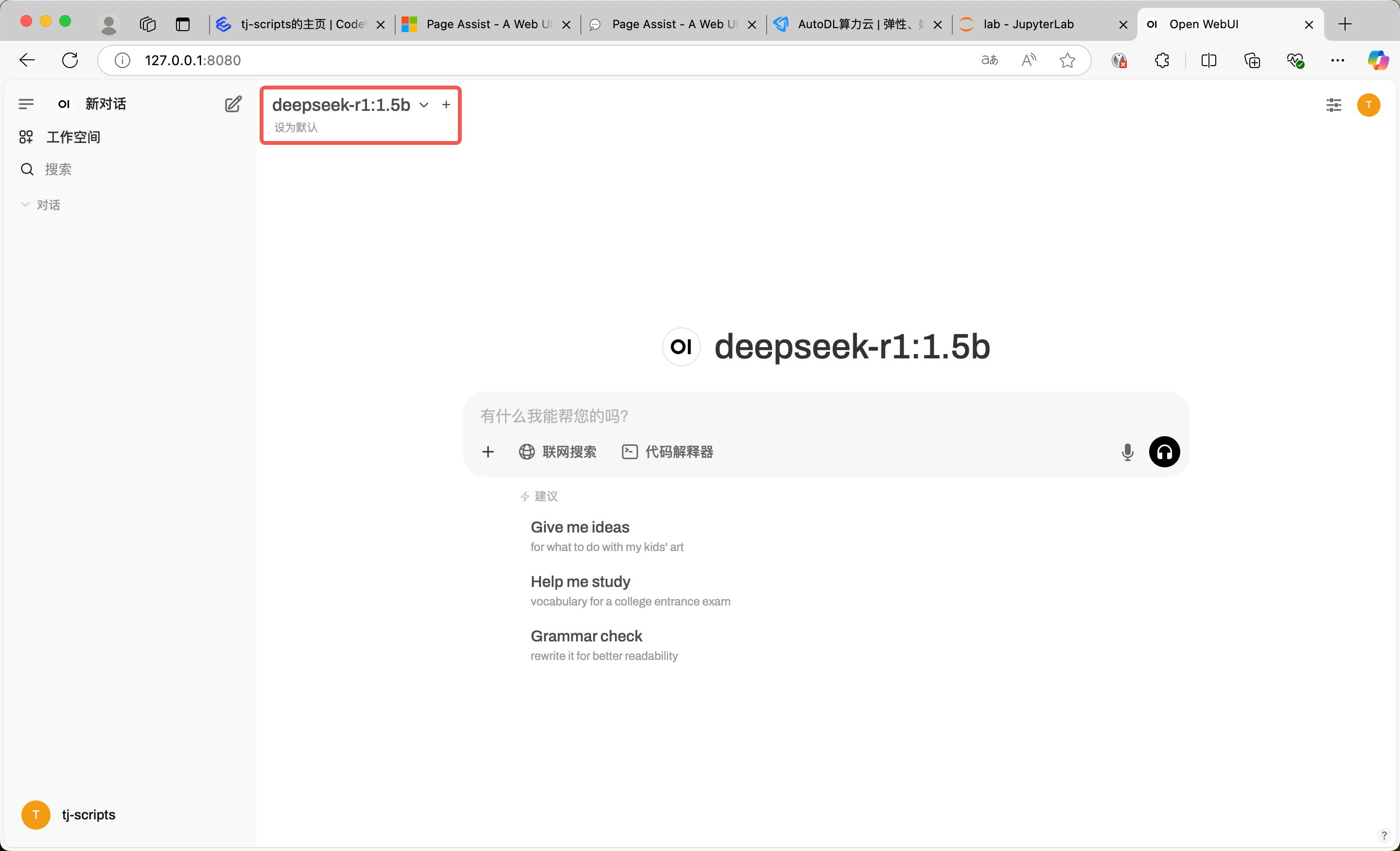Toggle 代码解释器 code interpreter
This screenshot has width=1400, height=851.
(667, 452)
